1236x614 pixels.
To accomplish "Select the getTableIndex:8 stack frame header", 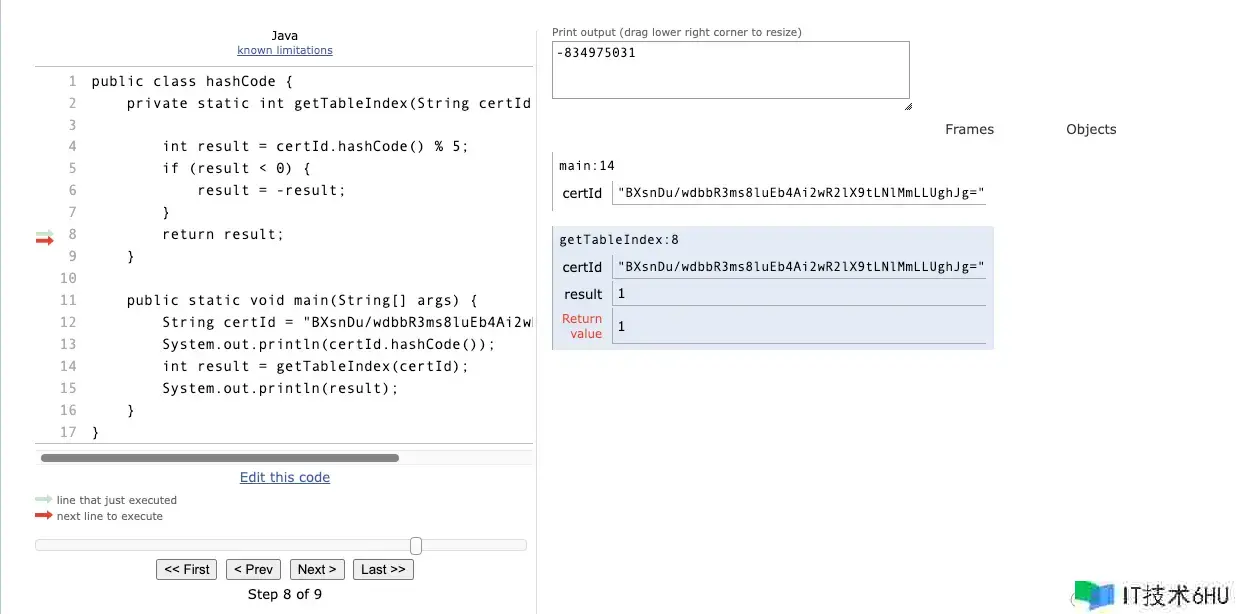I will click(619, 240).
